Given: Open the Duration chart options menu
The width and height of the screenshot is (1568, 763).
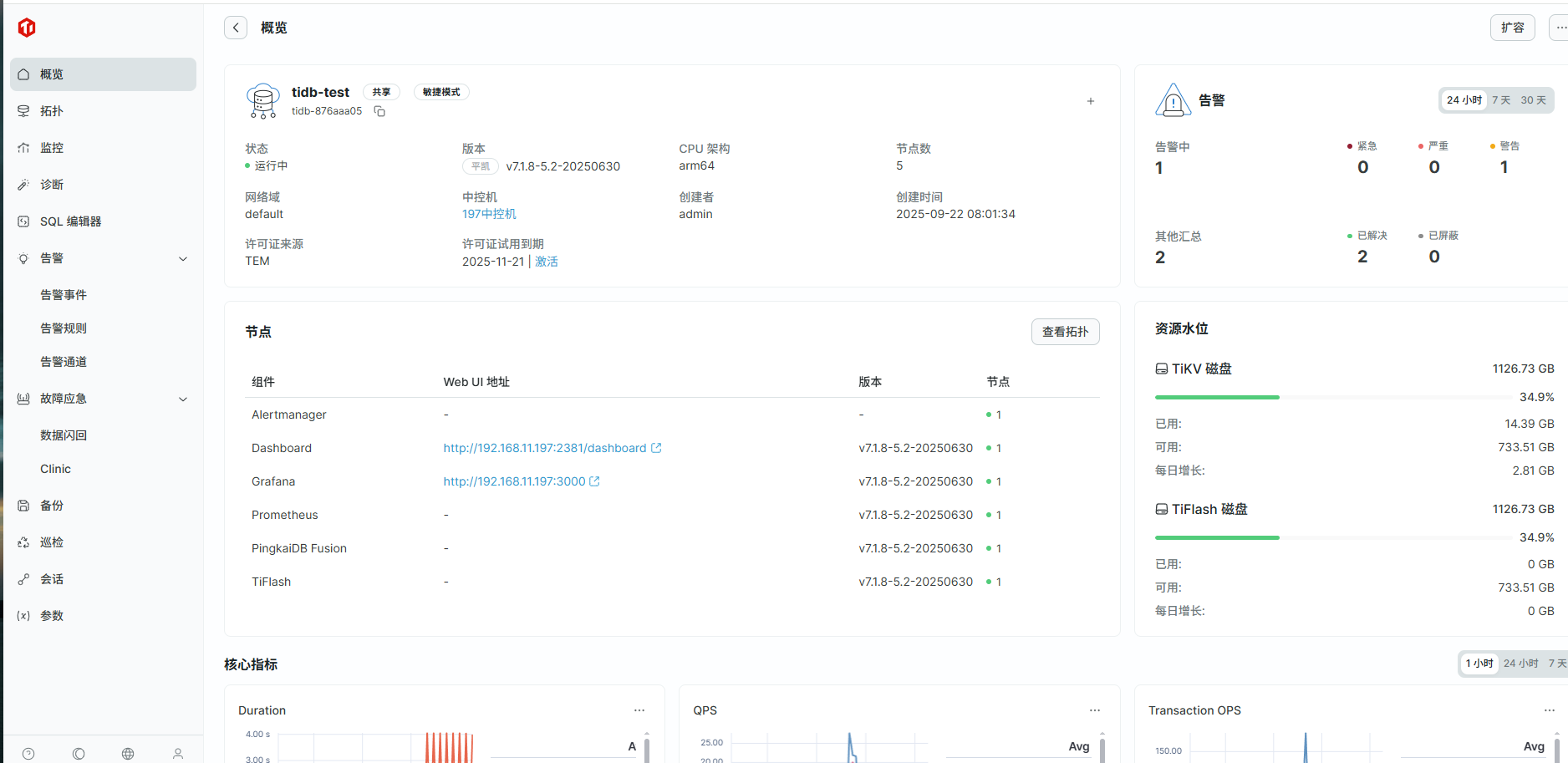Looking at the screenshot, I should click(x=639, y=710).
